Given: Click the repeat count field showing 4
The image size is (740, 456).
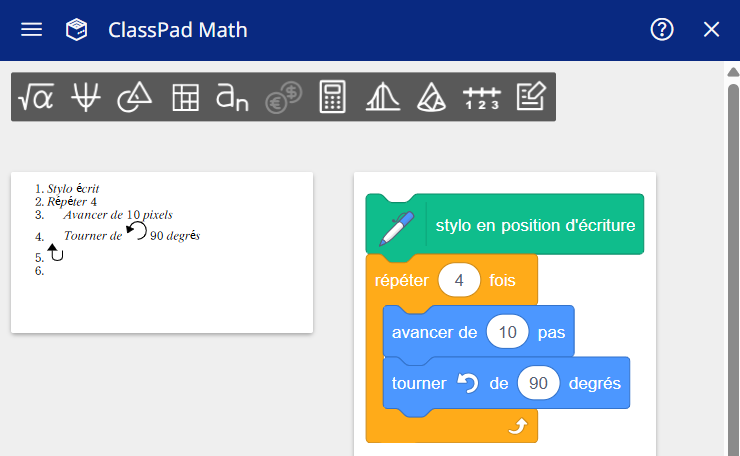Looking at the screenshot, I should pyautogui.click(x=459, y=280).
